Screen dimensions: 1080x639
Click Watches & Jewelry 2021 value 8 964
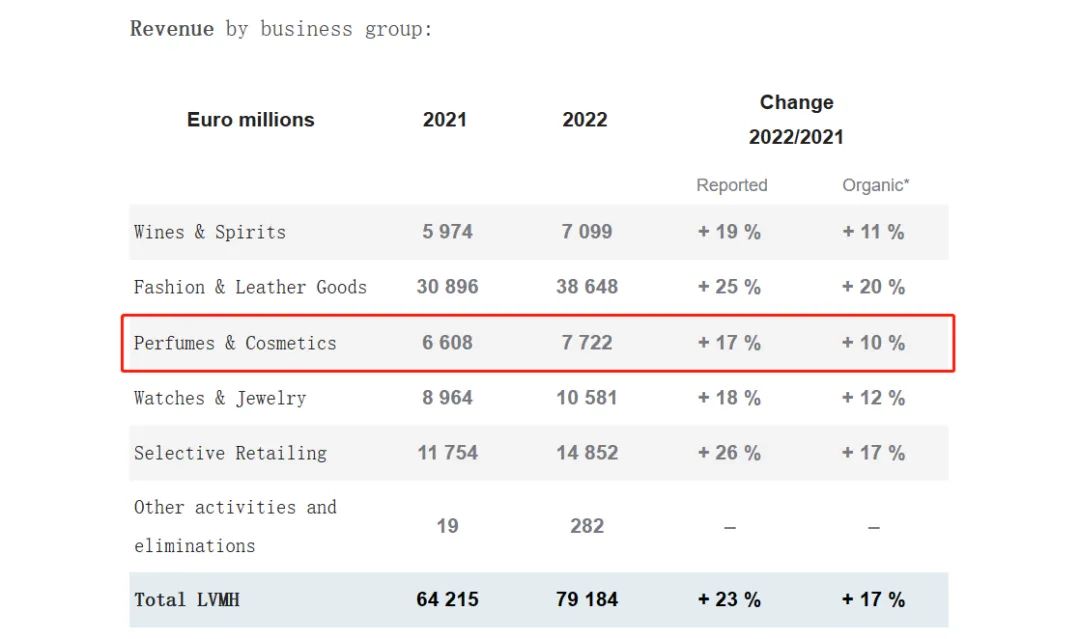pos(448,398)
